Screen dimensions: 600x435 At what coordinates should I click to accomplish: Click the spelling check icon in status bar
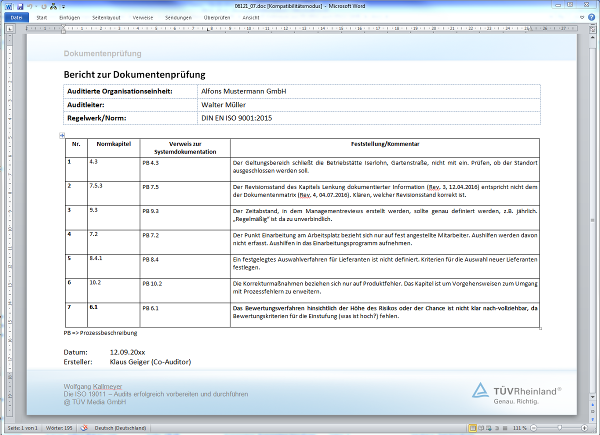85,429
